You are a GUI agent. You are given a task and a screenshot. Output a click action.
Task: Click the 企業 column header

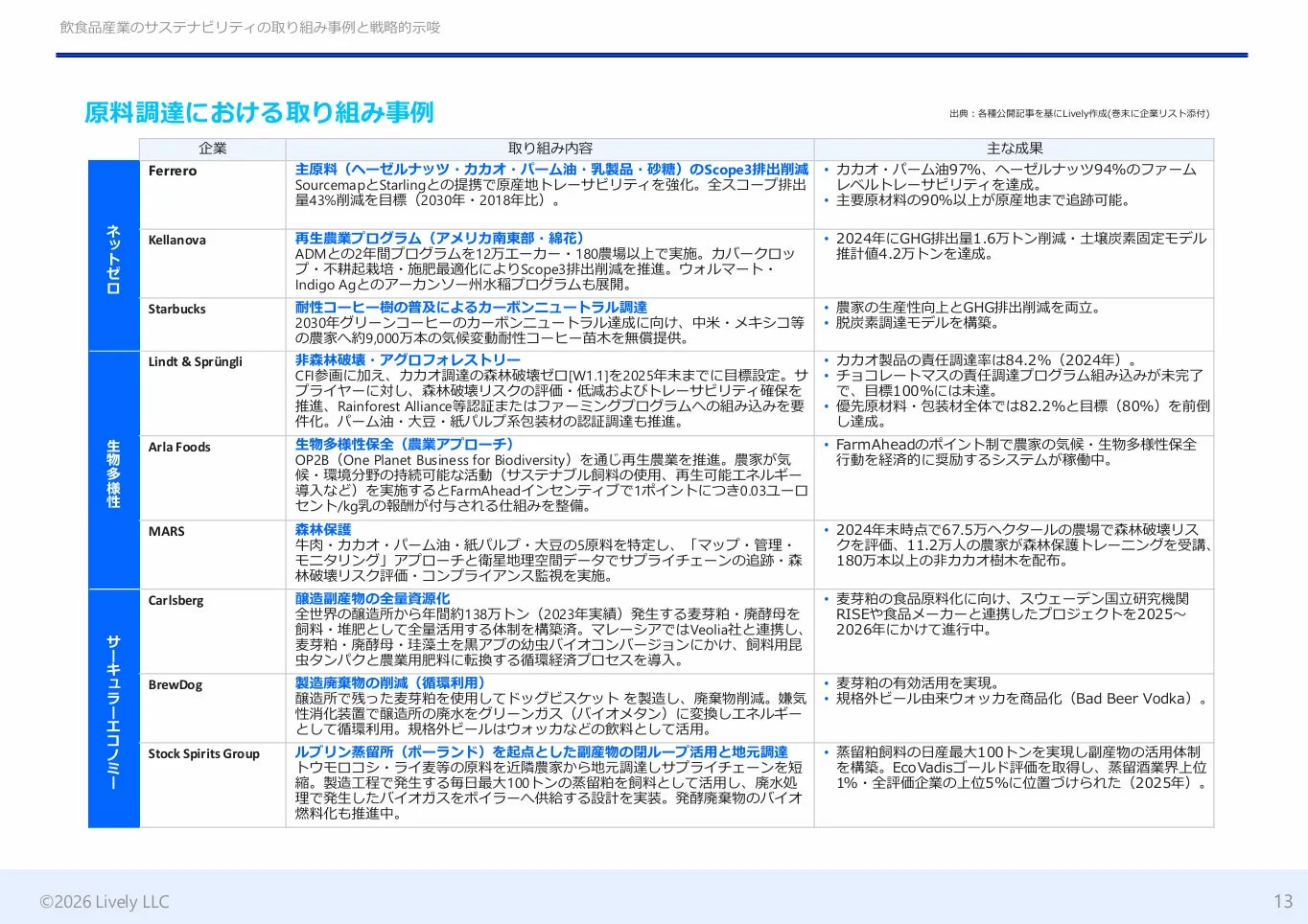click(211, 149)
